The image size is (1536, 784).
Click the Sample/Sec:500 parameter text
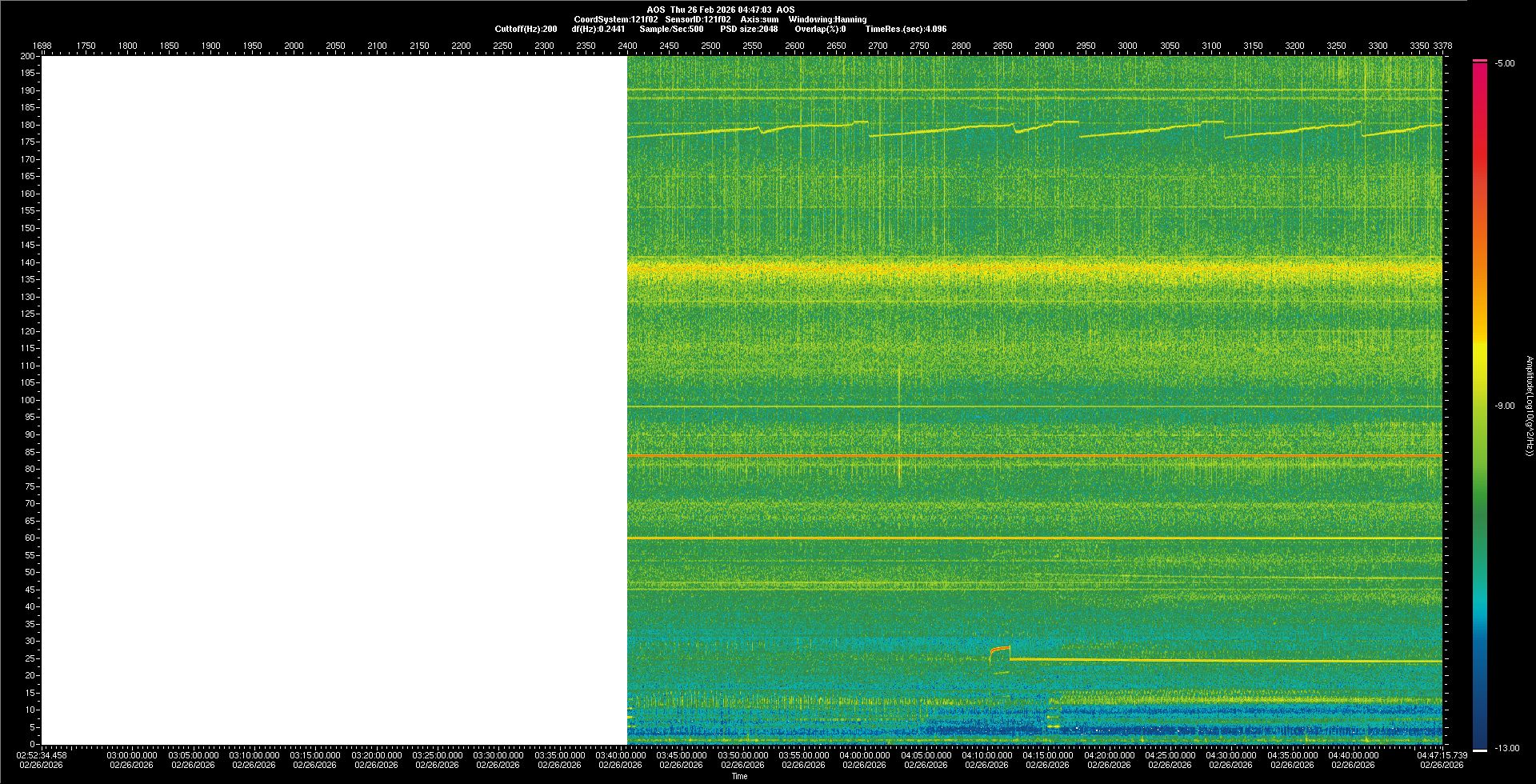pos(671,29)
